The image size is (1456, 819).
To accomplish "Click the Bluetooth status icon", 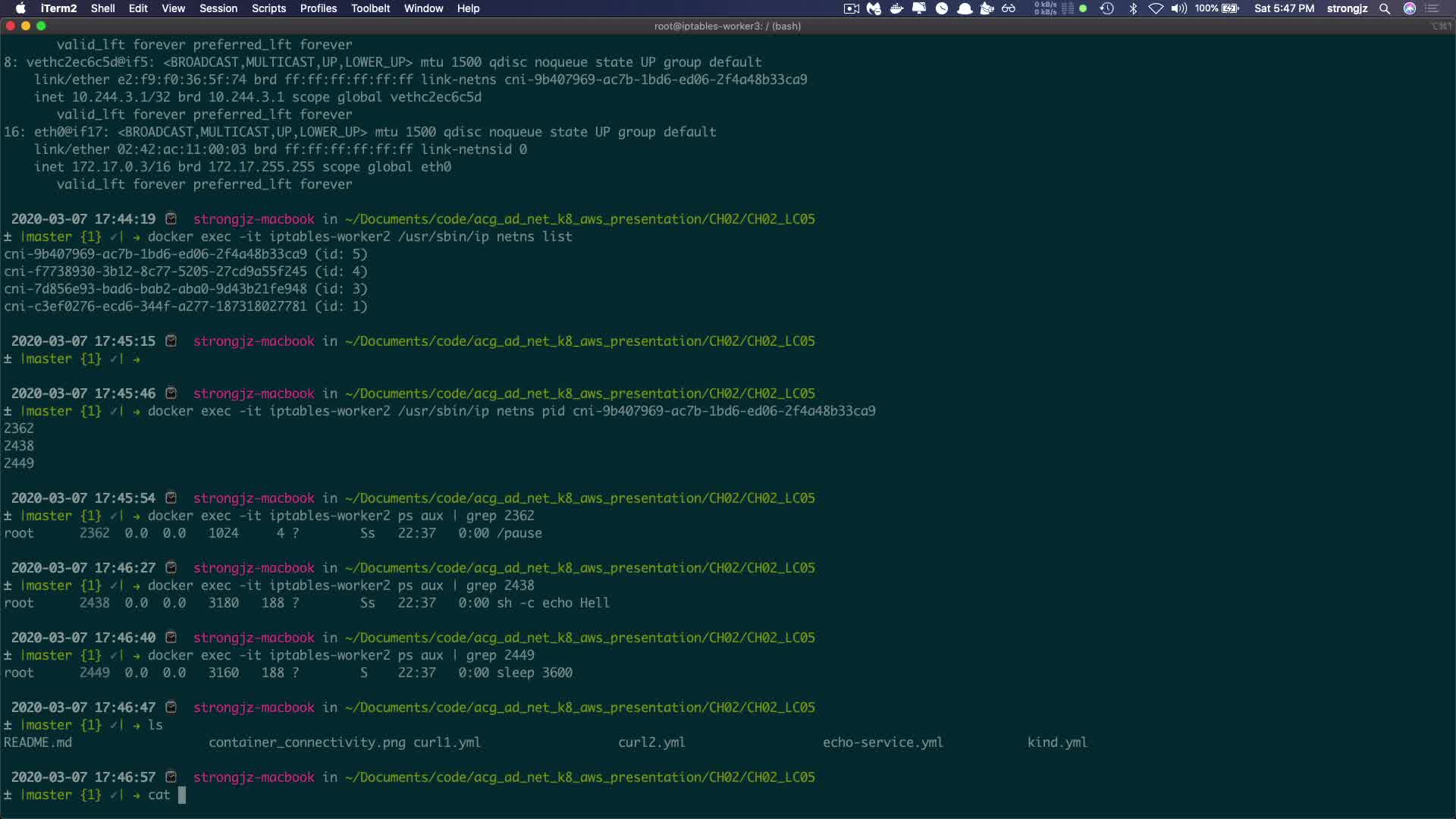I will point(1133,8).
